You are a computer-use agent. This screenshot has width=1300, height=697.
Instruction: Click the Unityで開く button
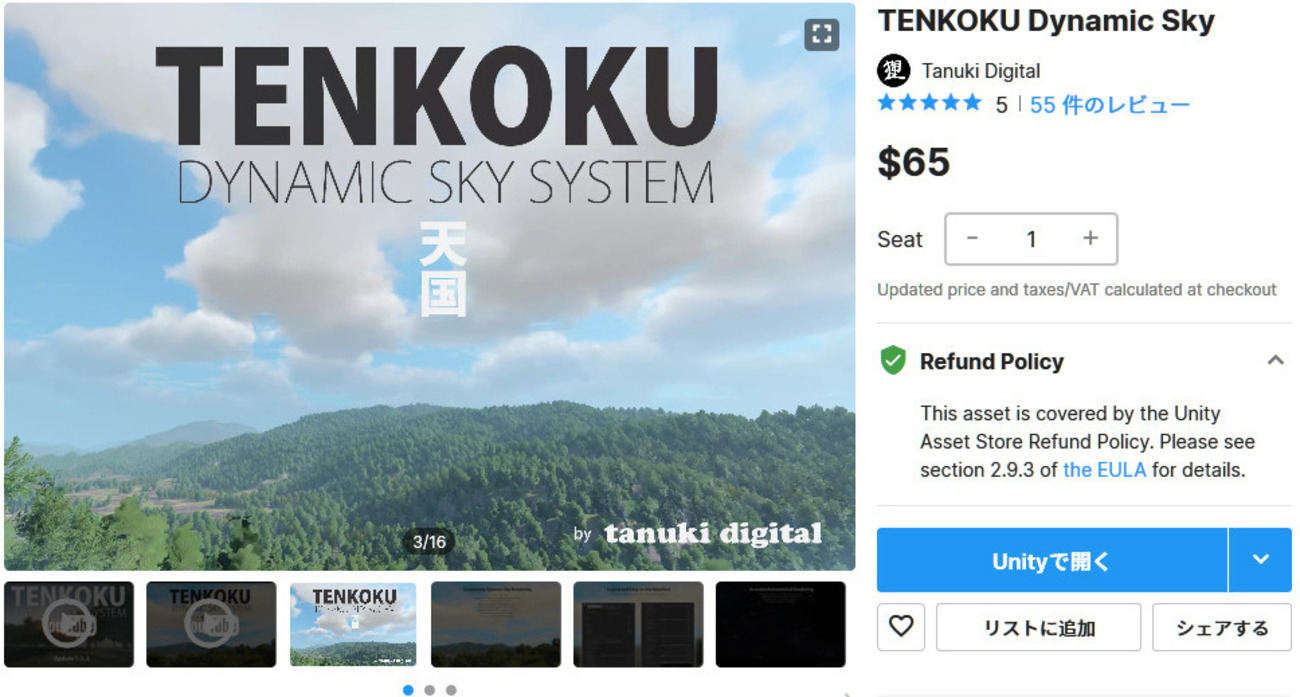coord(1052,560)
